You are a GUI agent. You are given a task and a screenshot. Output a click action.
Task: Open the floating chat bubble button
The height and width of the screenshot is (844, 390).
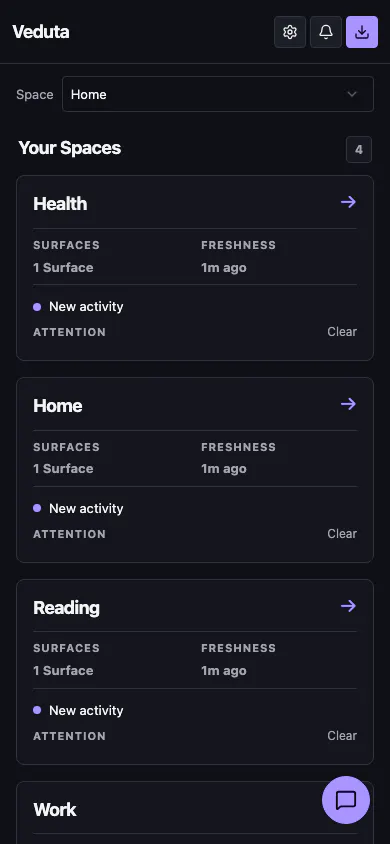346,800
